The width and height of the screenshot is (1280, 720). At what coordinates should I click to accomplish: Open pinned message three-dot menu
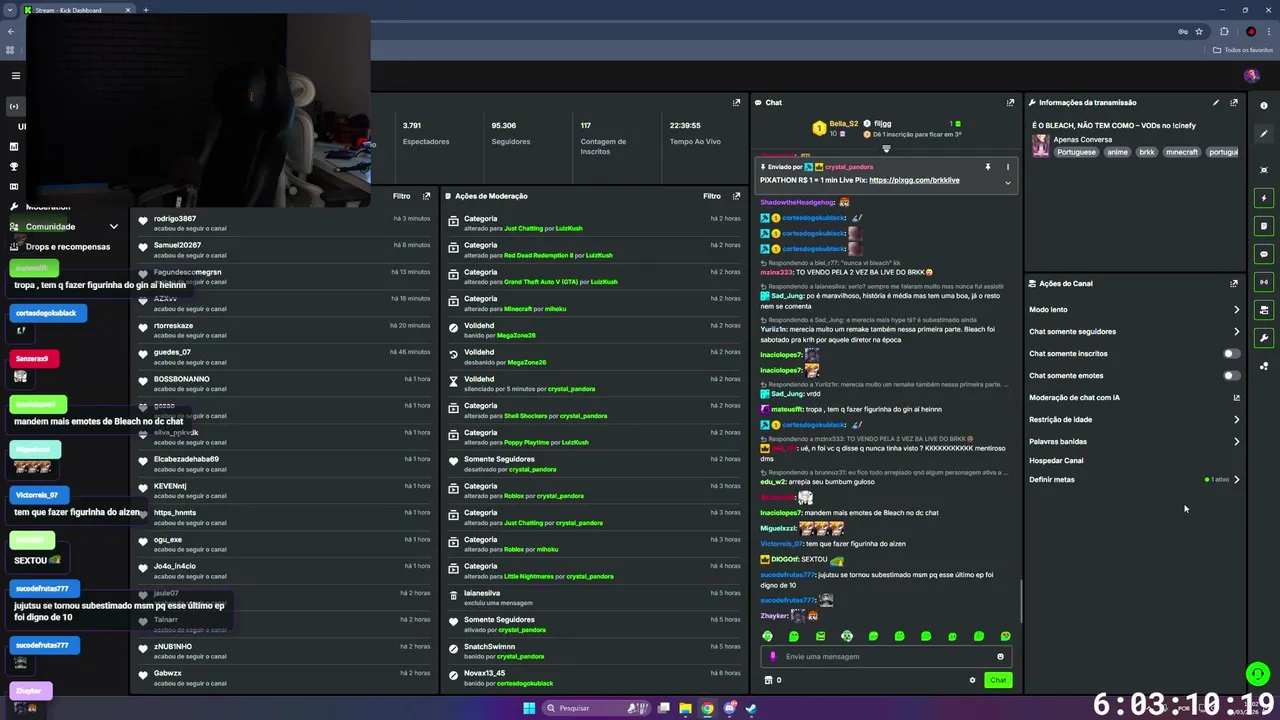point(1007,167)
